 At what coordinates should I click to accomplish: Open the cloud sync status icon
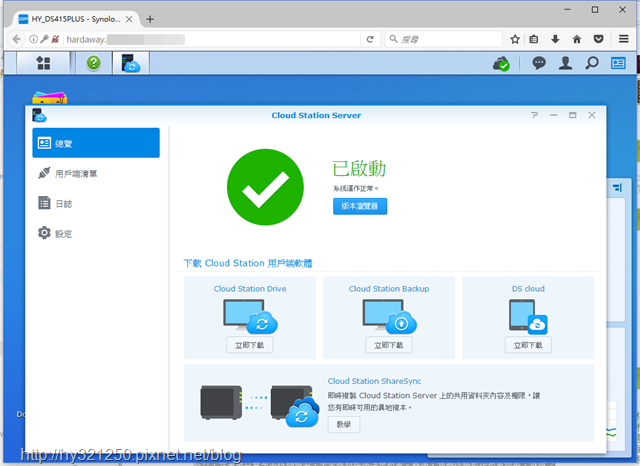(501, 63)
